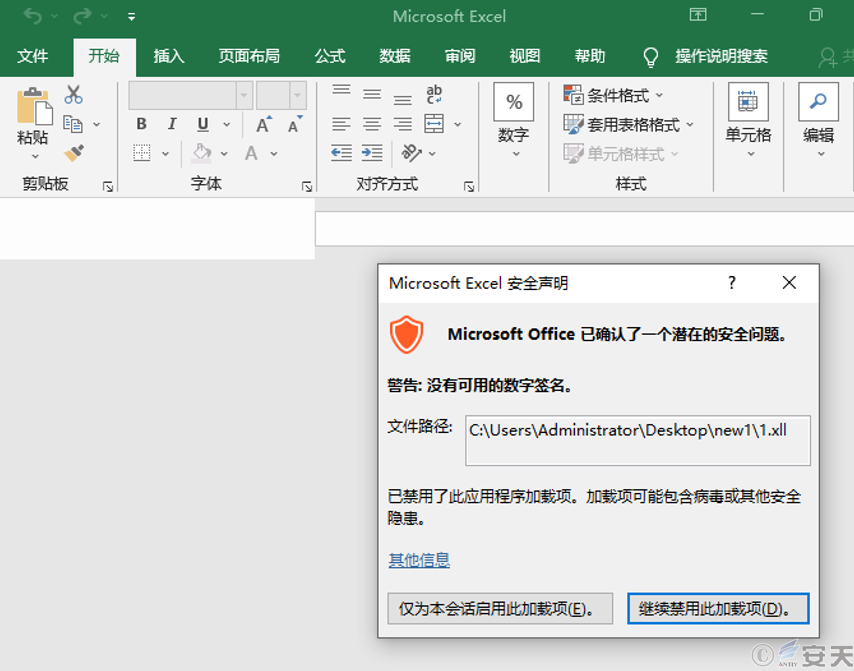This screenshot has width=854, height=671.
Task: Open Customize Quick Access Toolbar dropdown
Action: point(131,17)
